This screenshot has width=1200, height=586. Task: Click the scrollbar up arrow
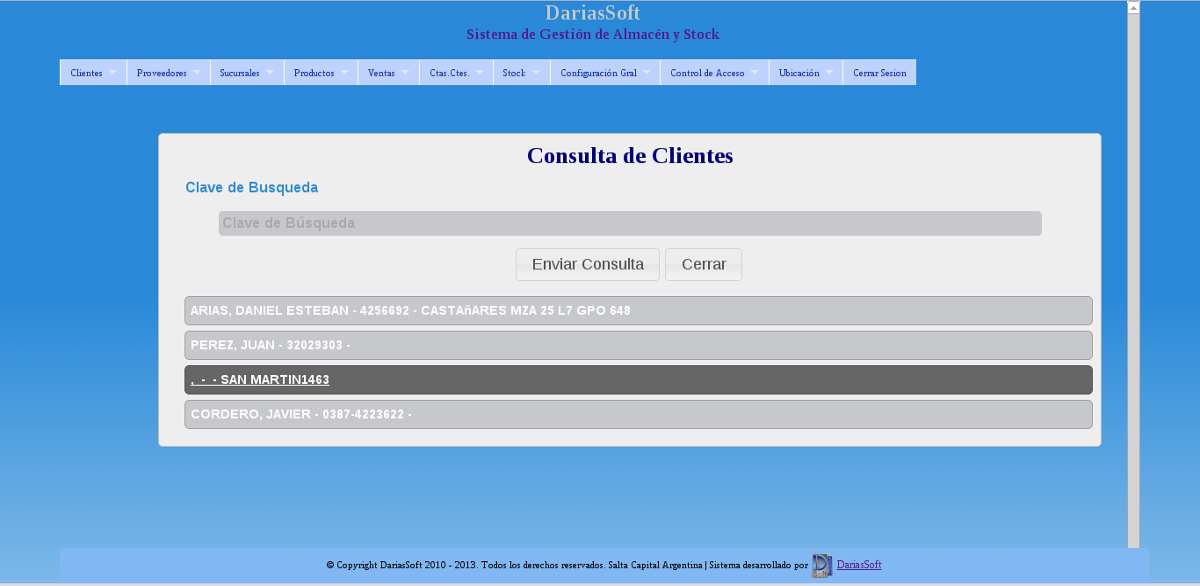click(1133, 6)
